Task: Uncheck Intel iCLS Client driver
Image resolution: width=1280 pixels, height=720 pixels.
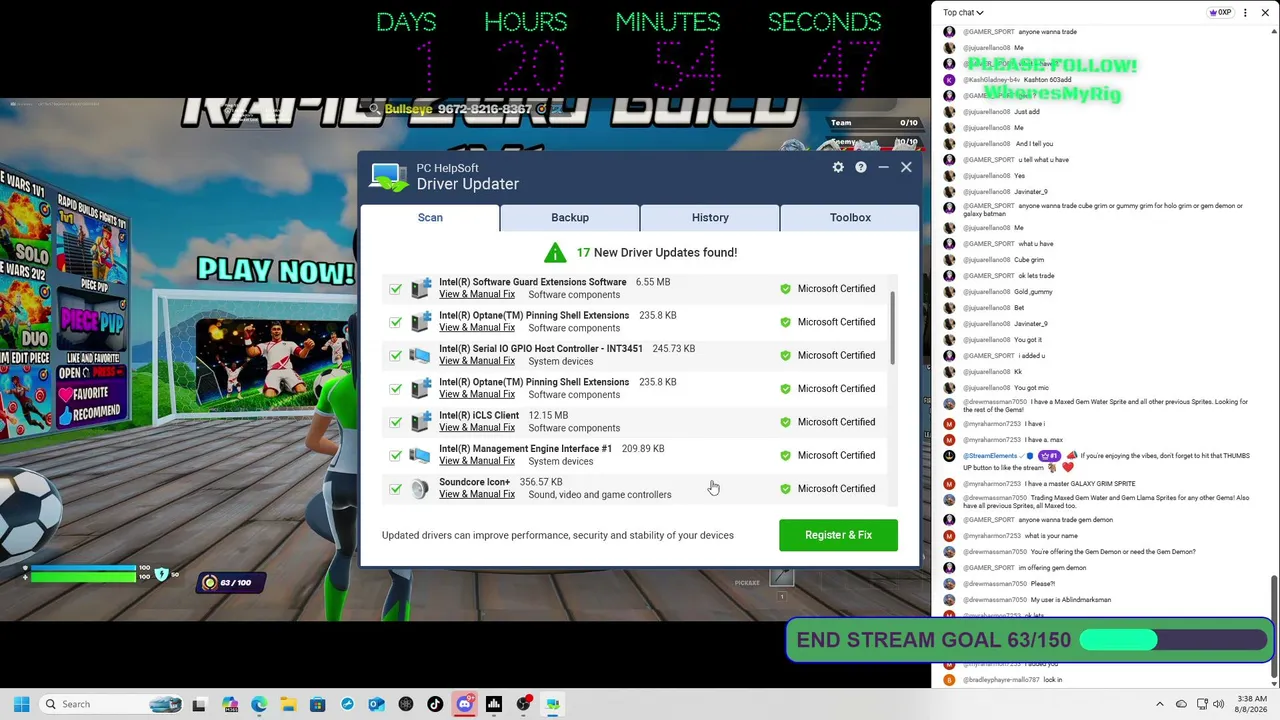Action: [x=396, y=422]
